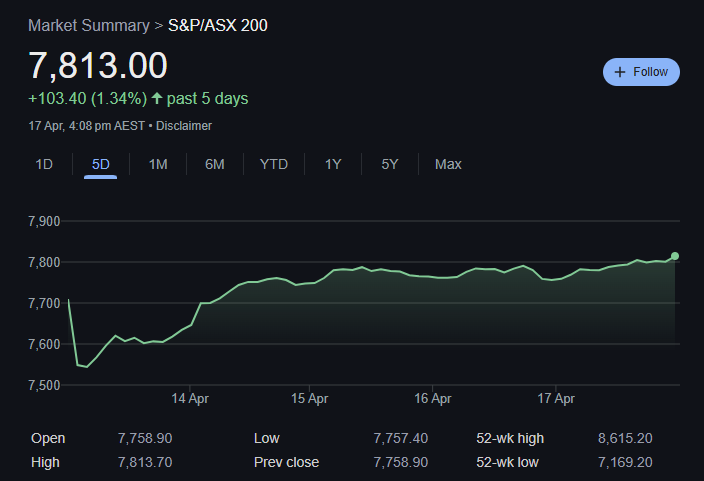Click the 7,500 y-axis label

[x=44, y=385]
